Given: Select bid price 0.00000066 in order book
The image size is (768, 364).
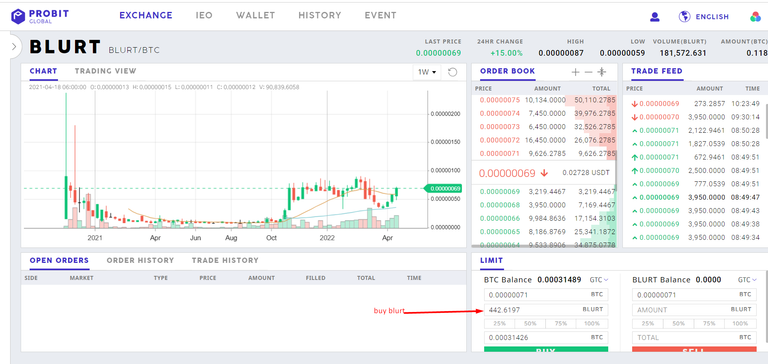Looking at the screenshot, I should (x=500, y=218).
